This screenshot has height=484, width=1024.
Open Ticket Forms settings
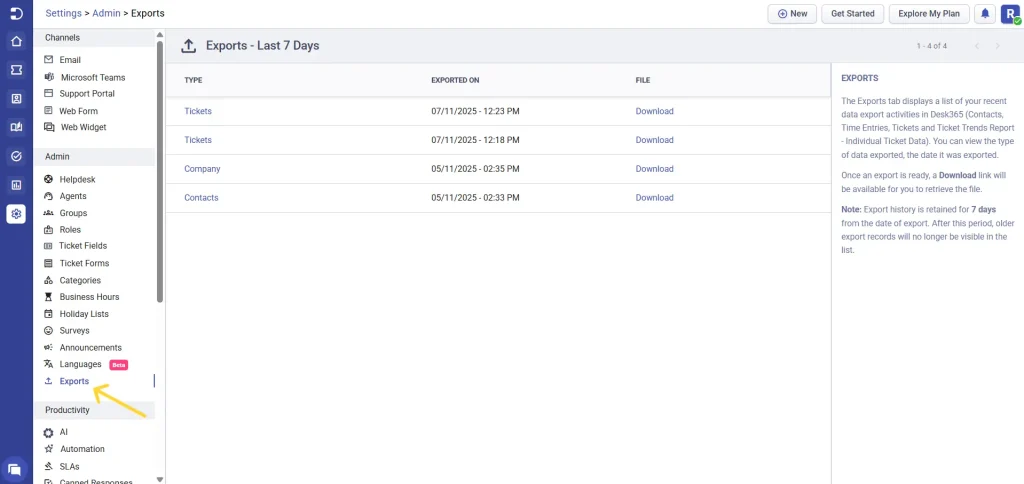coord(84,263)
